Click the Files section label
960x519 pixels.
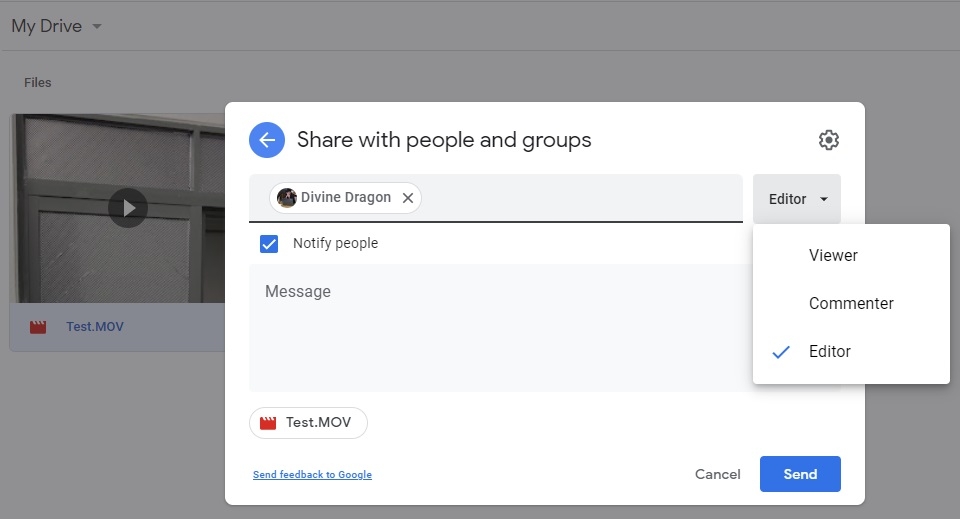pyautogui.click(x=37, y=83)
